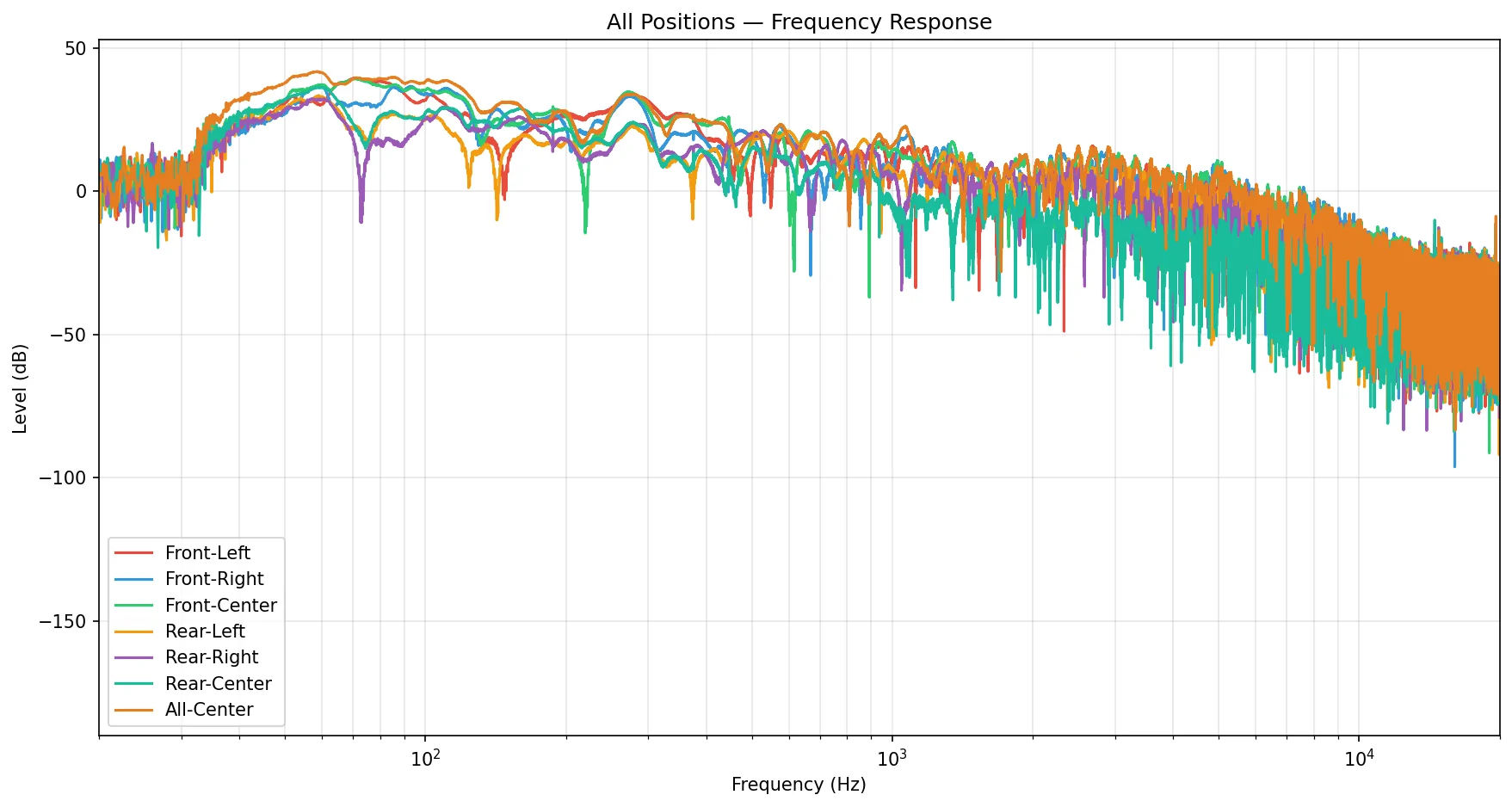1512x807 pixels.
Task: Click the orange All-Center legend line
Action: (x=133, y=710)
